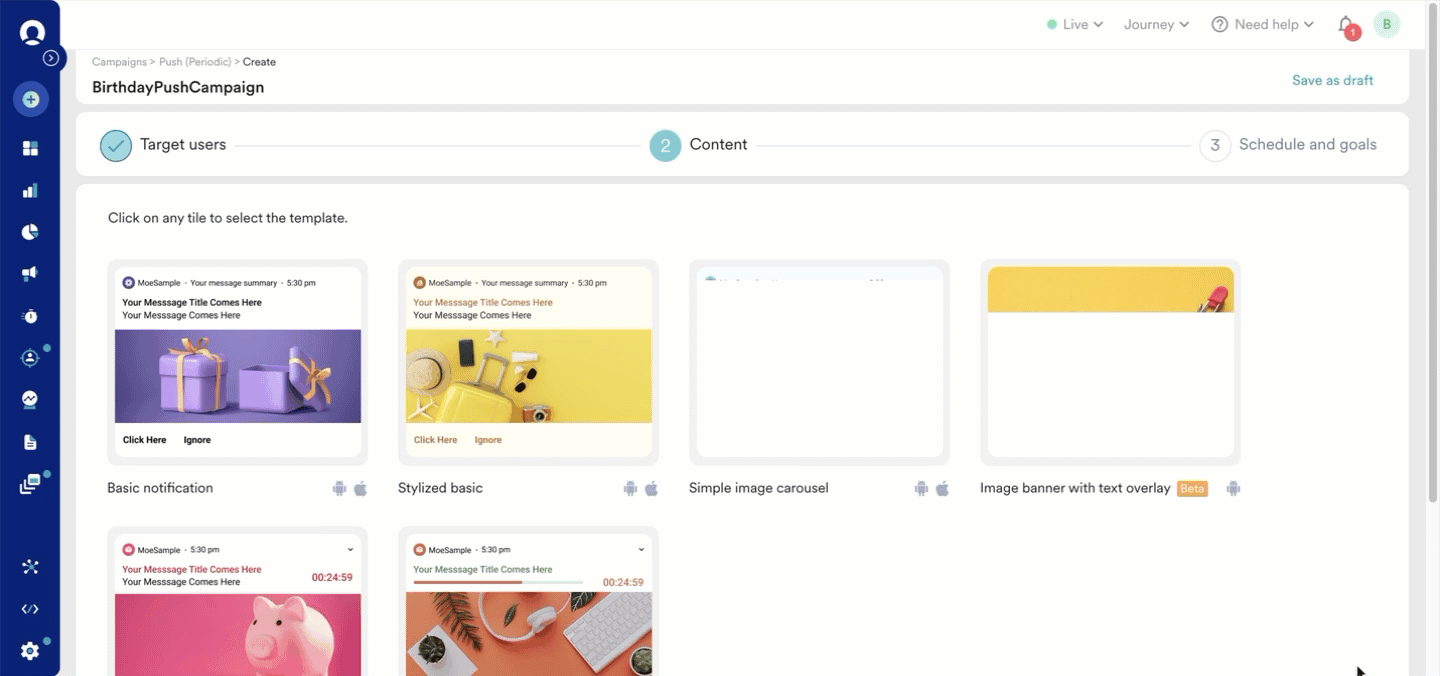The image size is (1440, 676).
Task: Select the Stylized basic template tile
Action: [x=528, y=363]
